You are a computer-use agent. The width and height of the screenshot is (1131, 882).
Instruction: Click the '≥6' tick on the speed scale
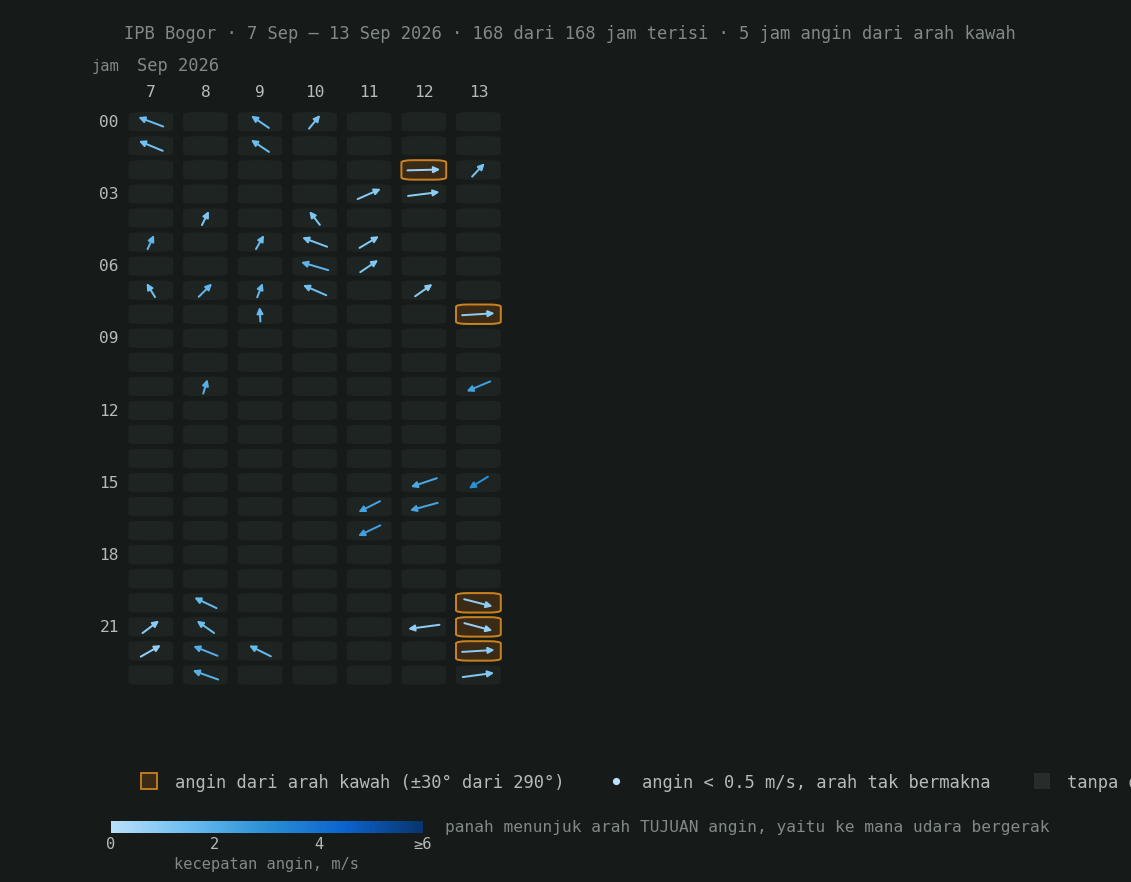pos(423,844)
